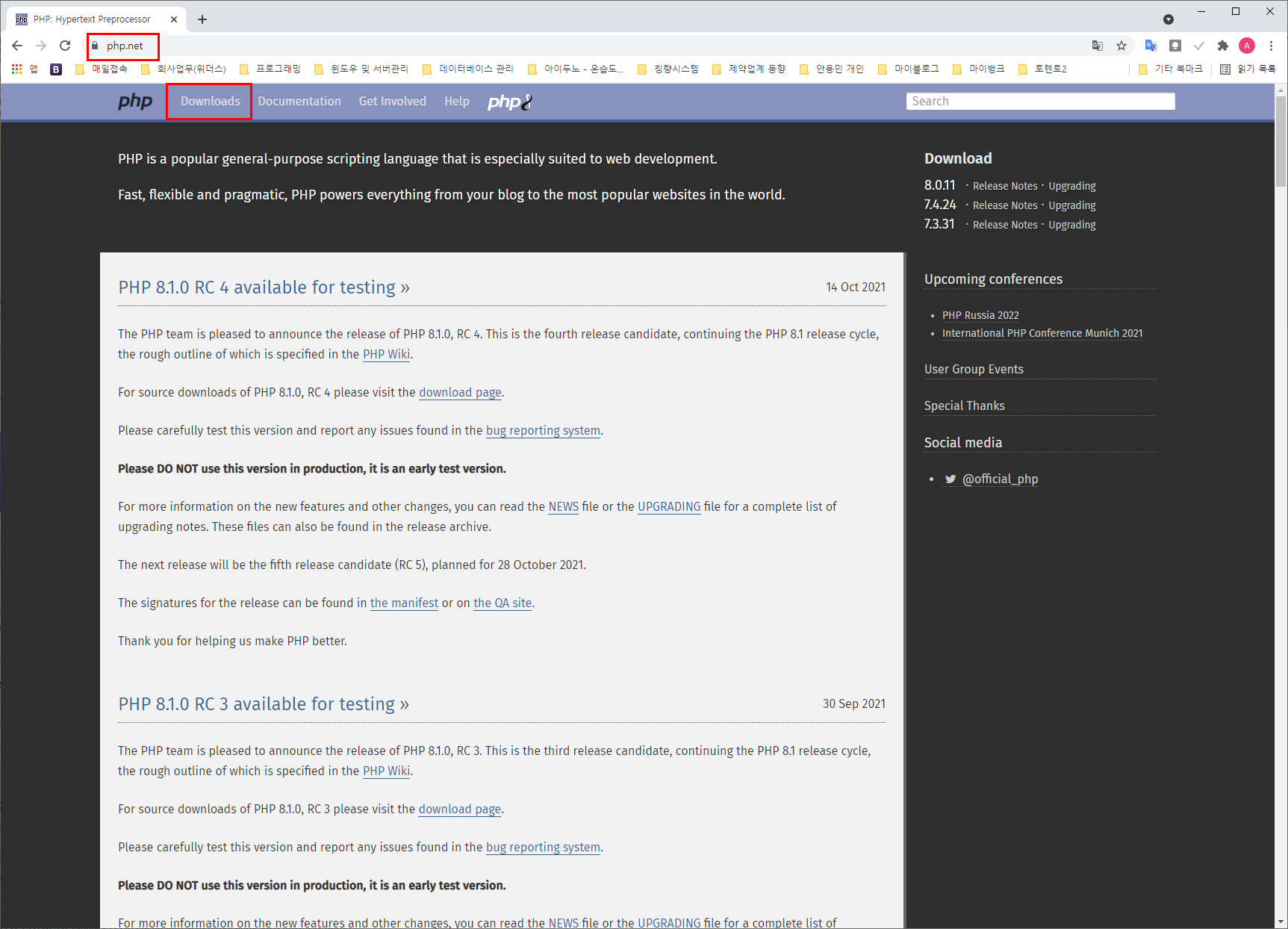
Task: Go back with the browser back arrow
Action: 17,46
